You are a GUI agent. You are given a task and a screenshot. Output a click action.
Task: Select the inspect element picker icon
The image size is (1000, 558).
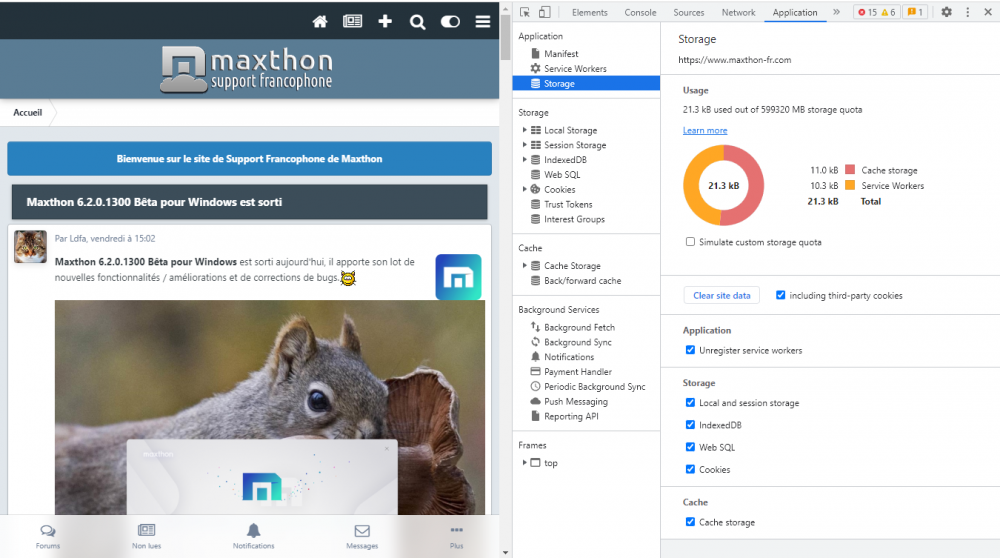[525, 12]
